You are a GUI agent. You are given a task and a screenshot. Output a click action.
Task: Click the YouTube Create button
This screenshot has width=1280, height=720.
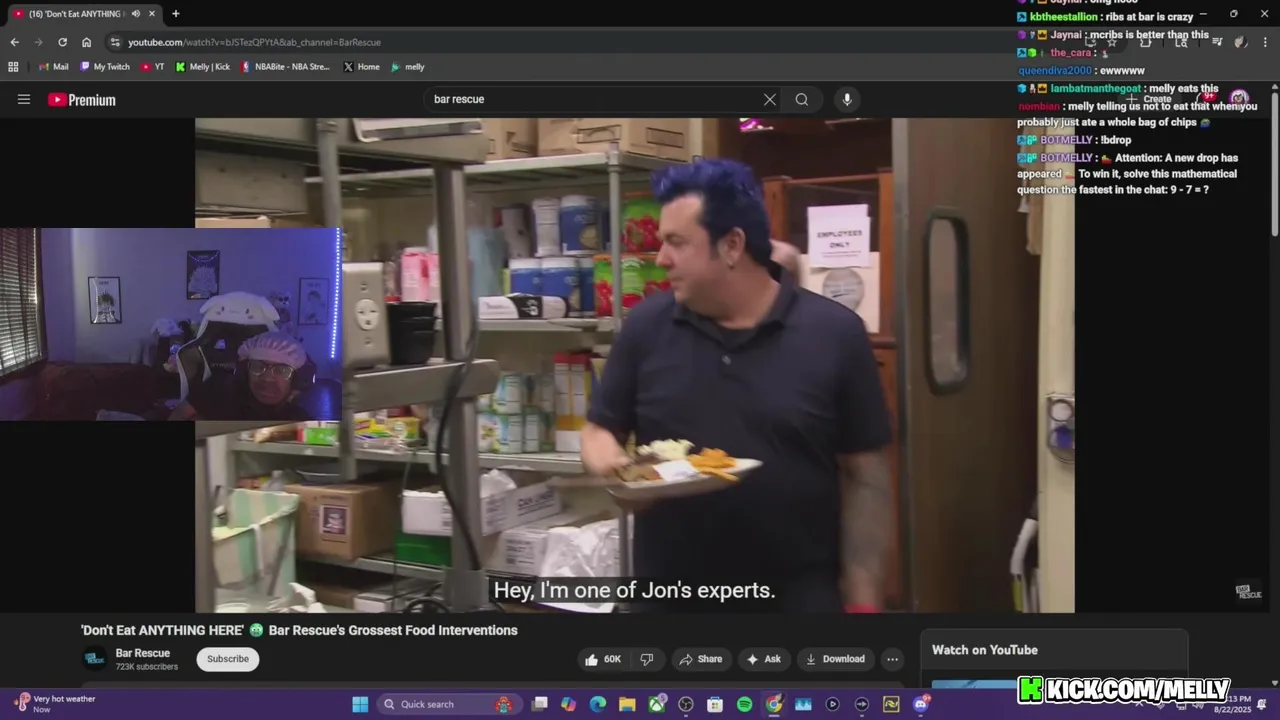pos(1150,99)
